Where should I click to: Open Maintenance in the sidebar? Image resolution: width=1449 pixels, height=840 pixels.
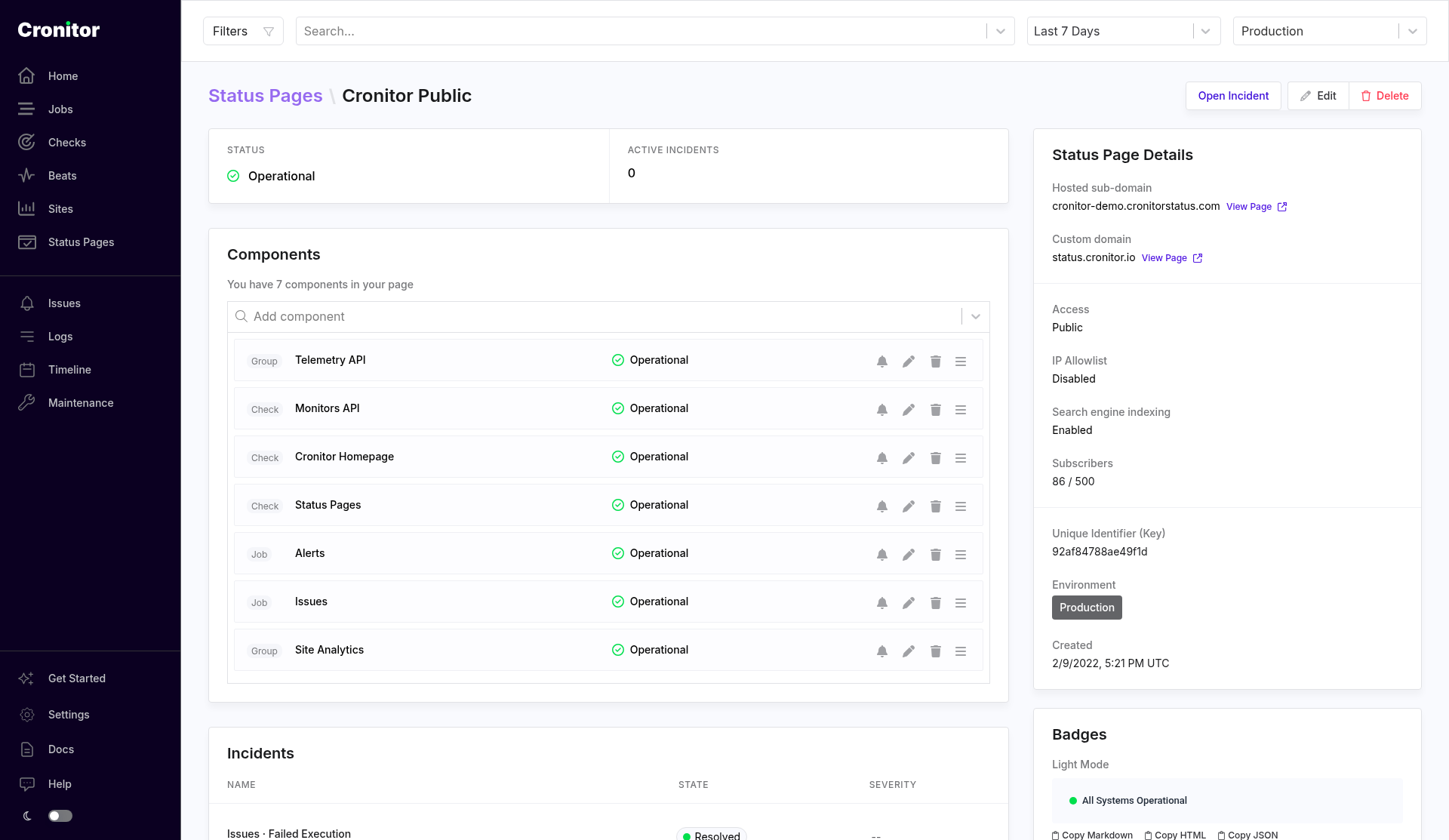[81, 403]
